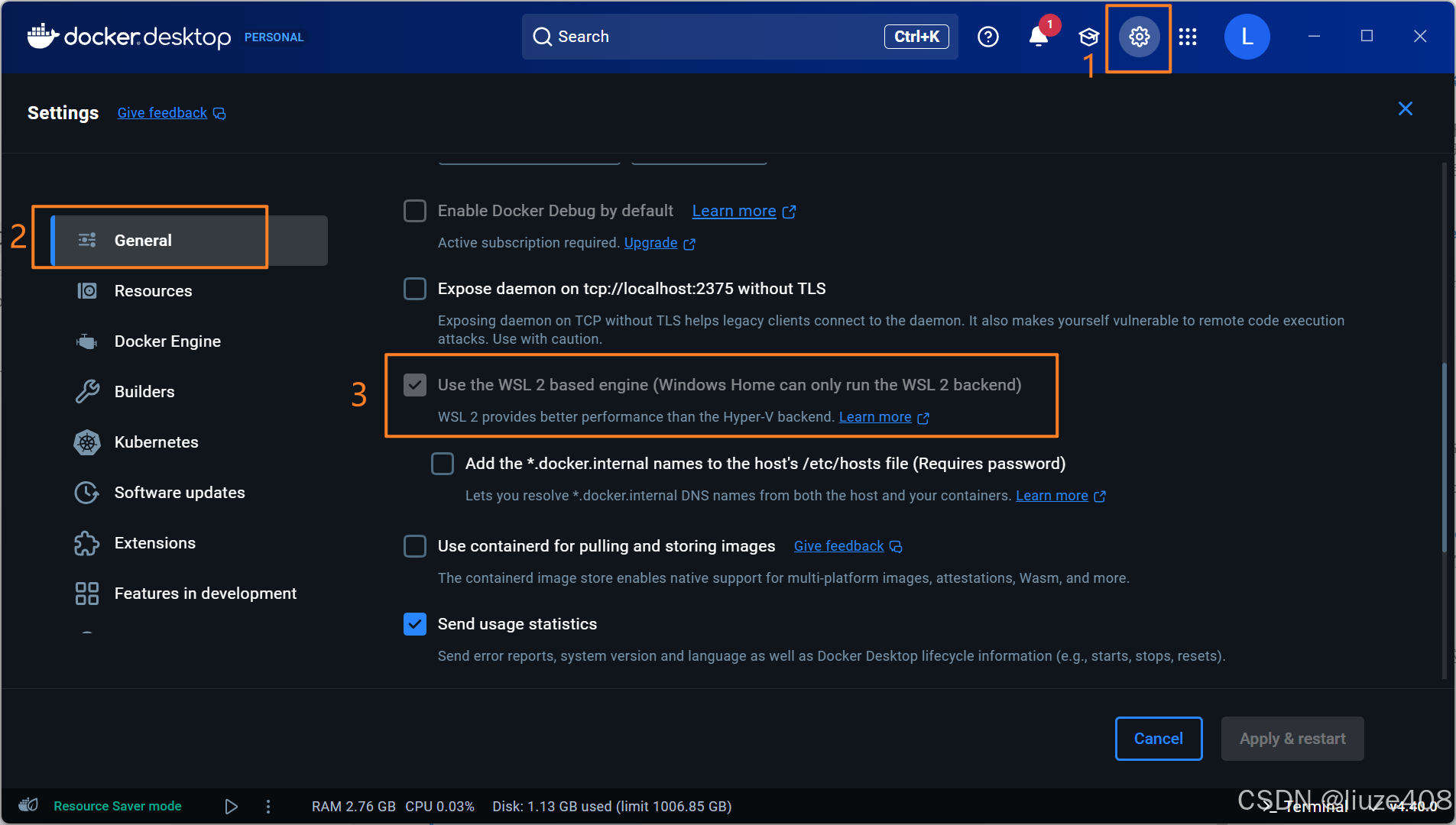Click external link icon next to Upgrade
The image size is (1456, 825).
689,244
